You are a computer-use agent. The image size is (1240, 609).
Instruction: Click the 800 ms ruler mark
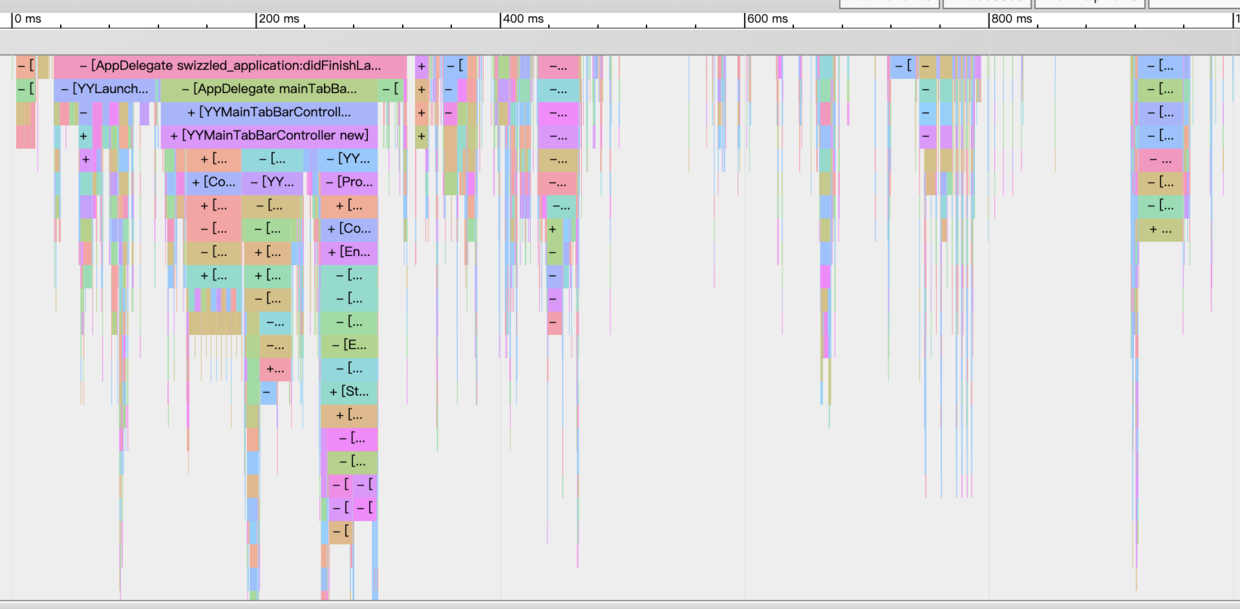1011,19
